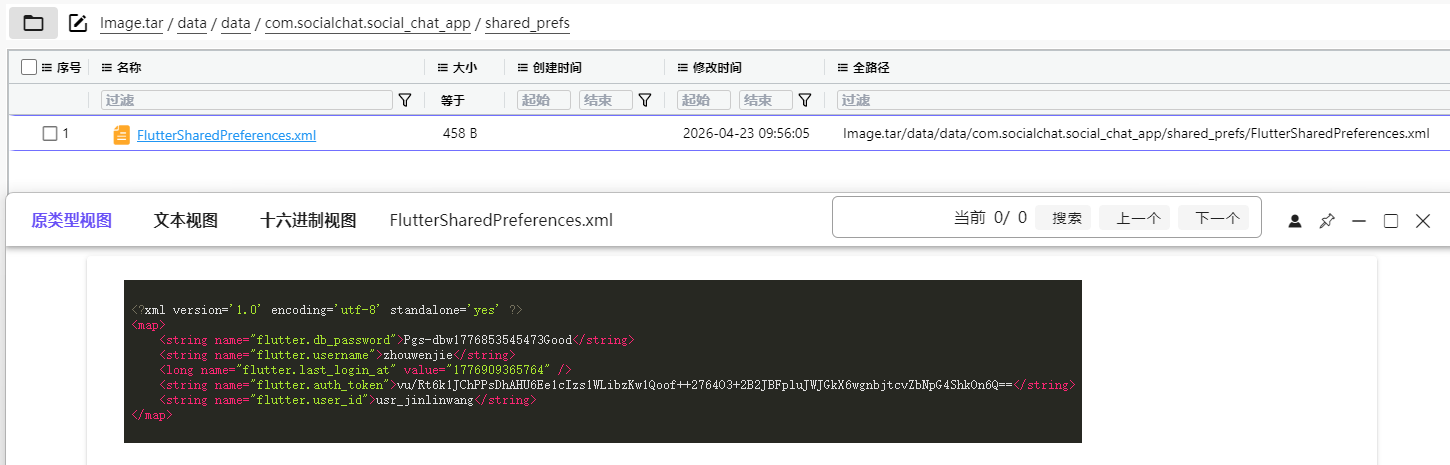
Task: Switch to 原类型视图 tab
Action: 71,220
